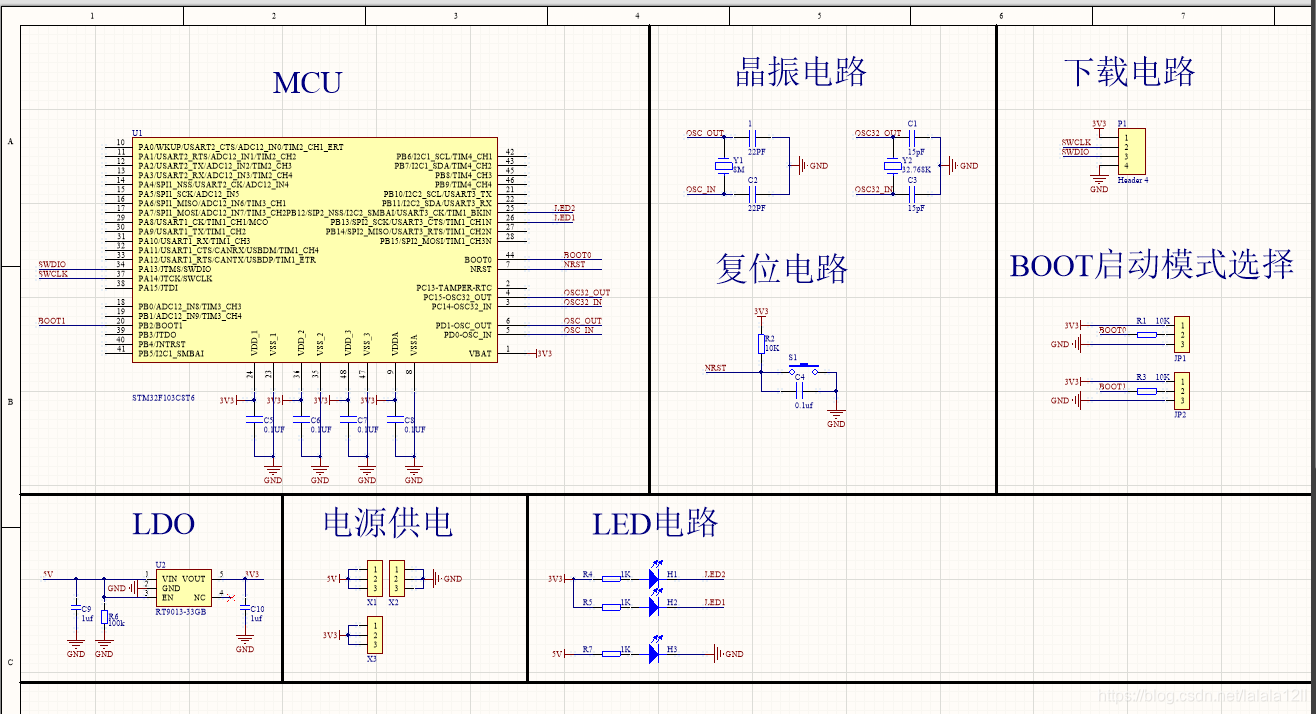Select the R3 10K resistor symbol
This screenshot has height=714, width=1316.
[1146, 391]
